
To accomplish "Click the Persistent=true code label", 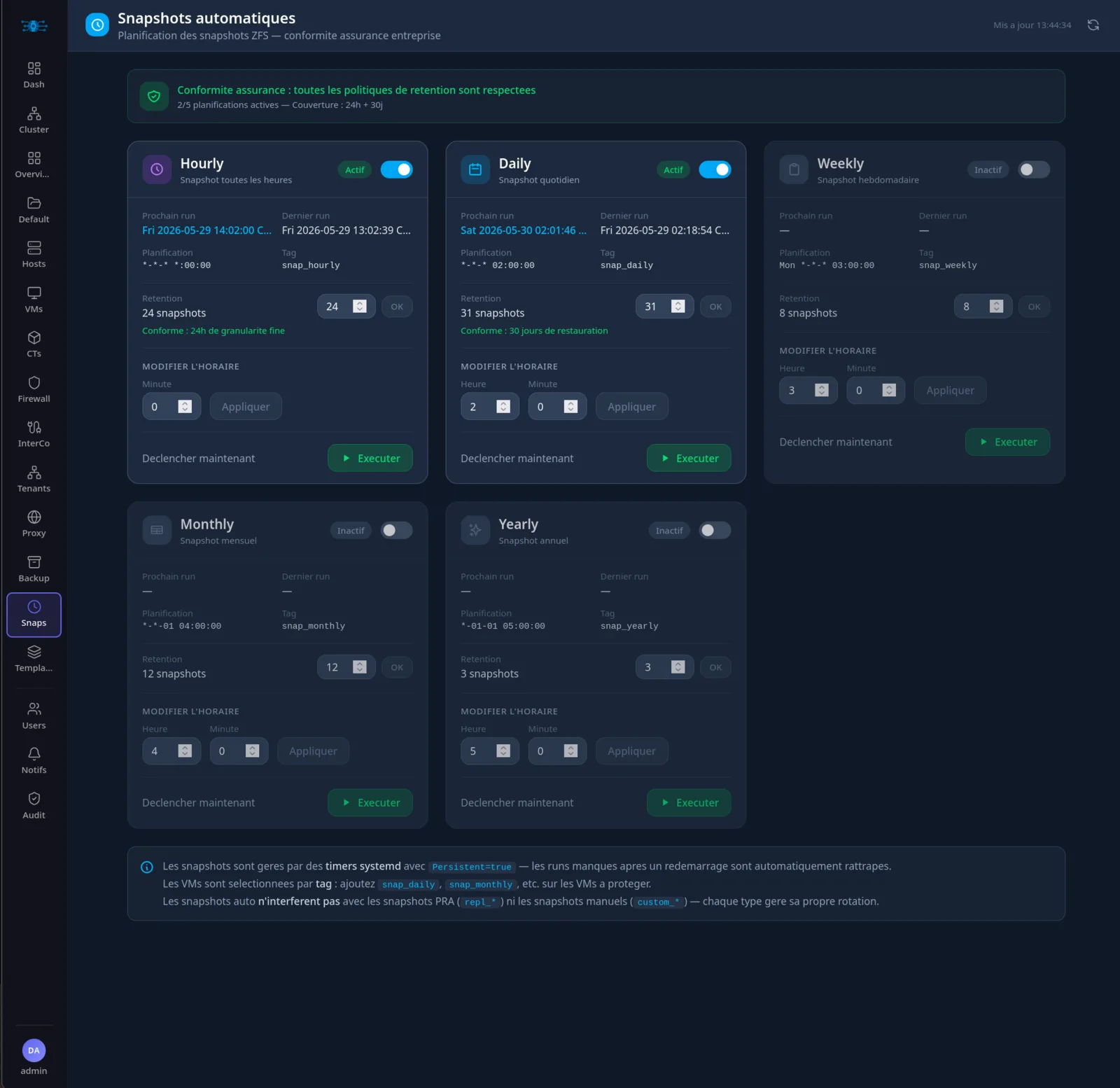I will (472, 867).
